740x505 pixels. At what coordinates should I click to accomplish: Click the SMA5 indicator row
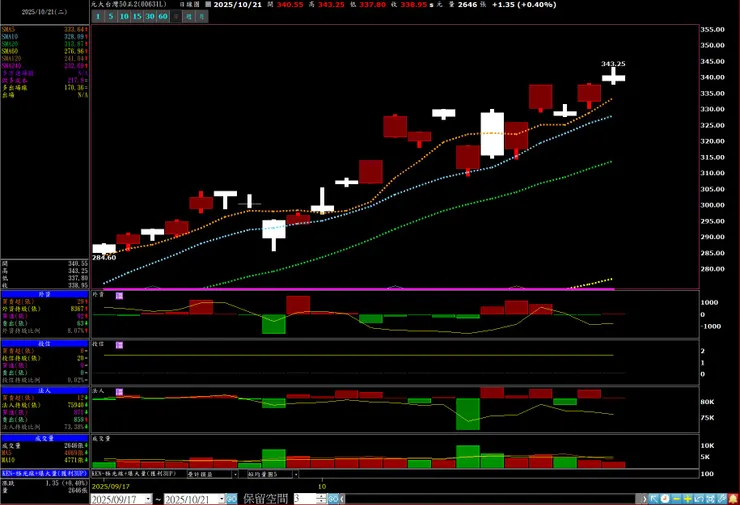click(44, 29)
